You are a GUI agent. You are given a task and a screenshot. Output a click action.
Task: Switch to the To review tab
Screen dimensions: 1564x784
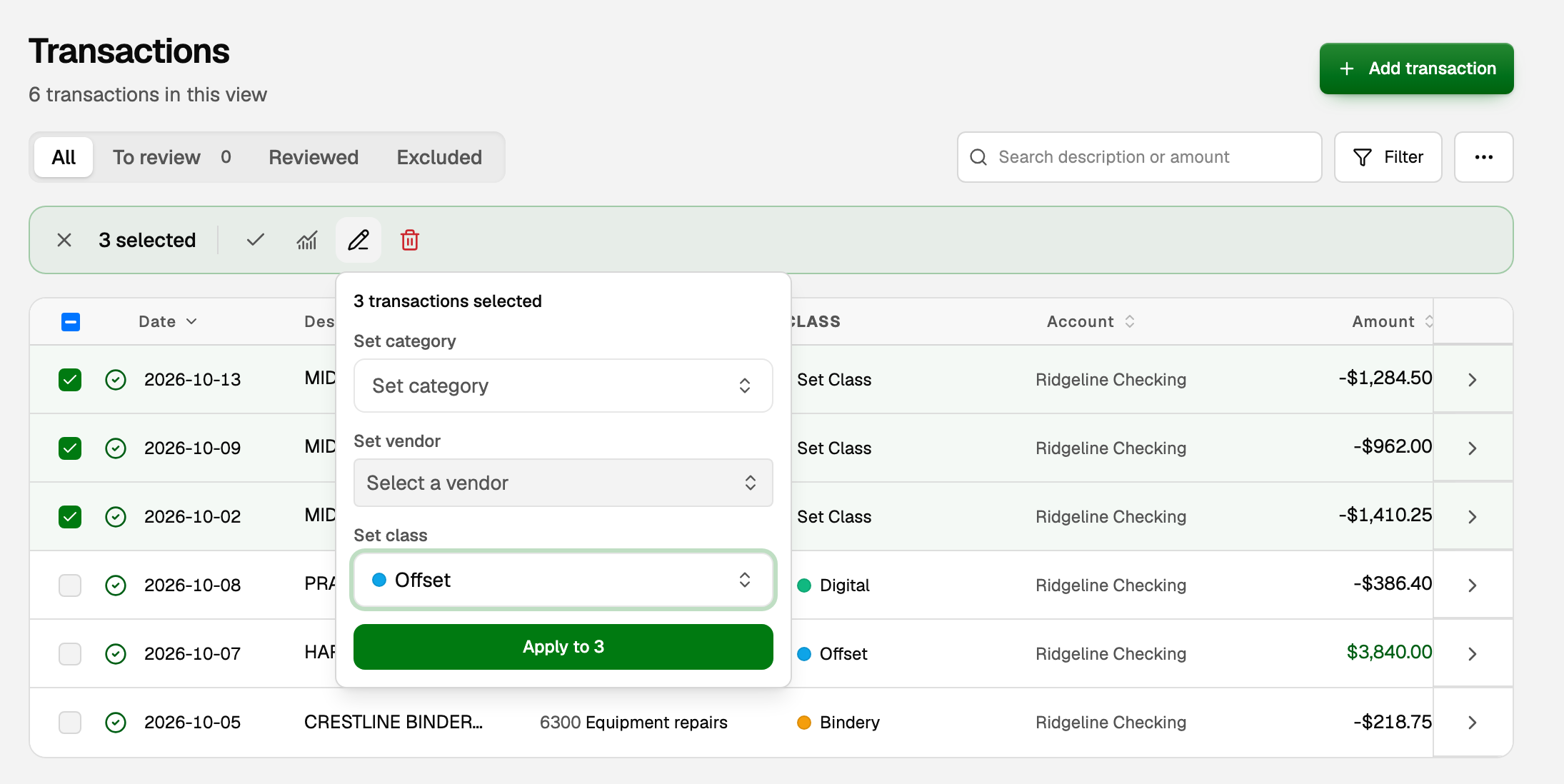(171, 157)
